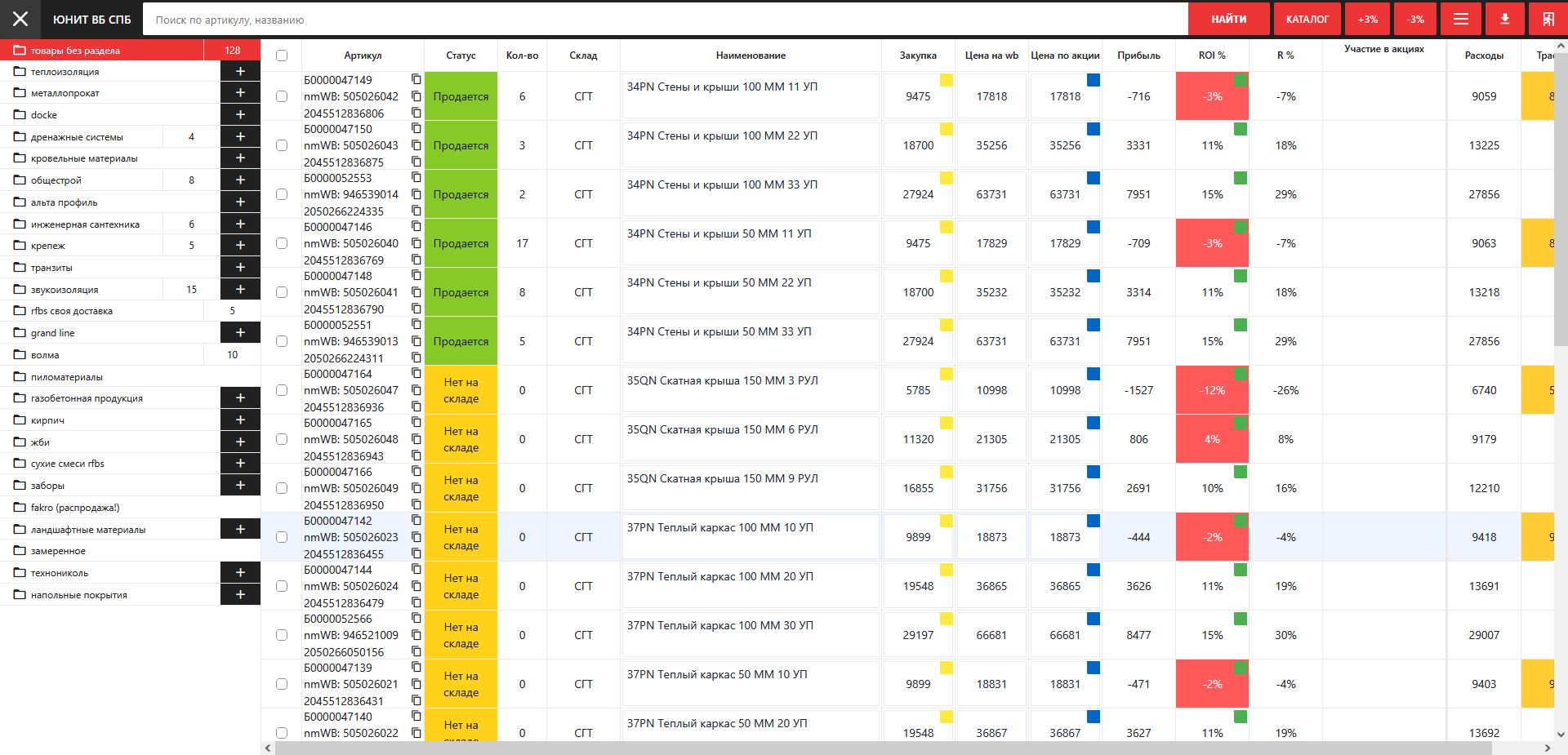This screenshot has height=755, width=1568.
Task: Click the blue marker in promo price cell 21305
Action: point(1094,423)
